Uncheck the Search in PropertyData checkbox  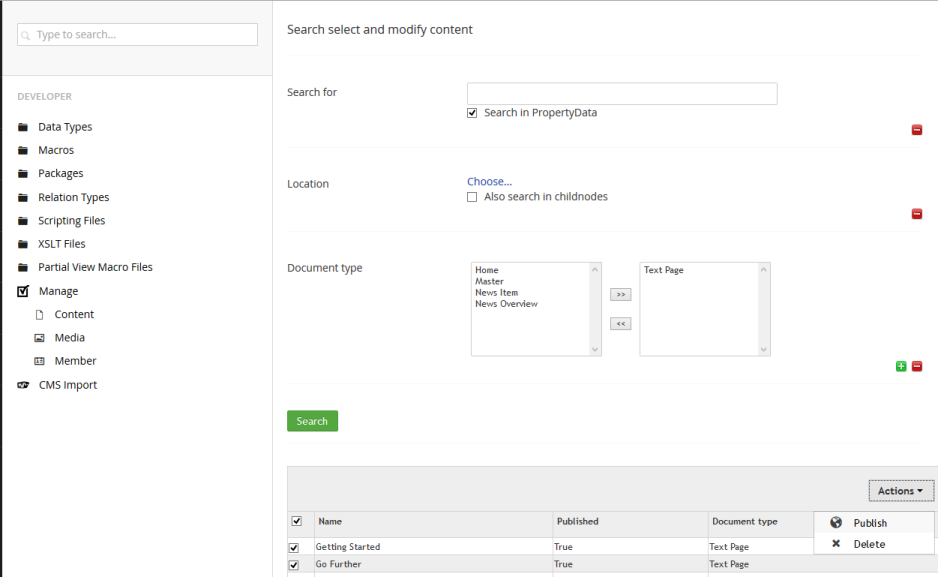472,113
